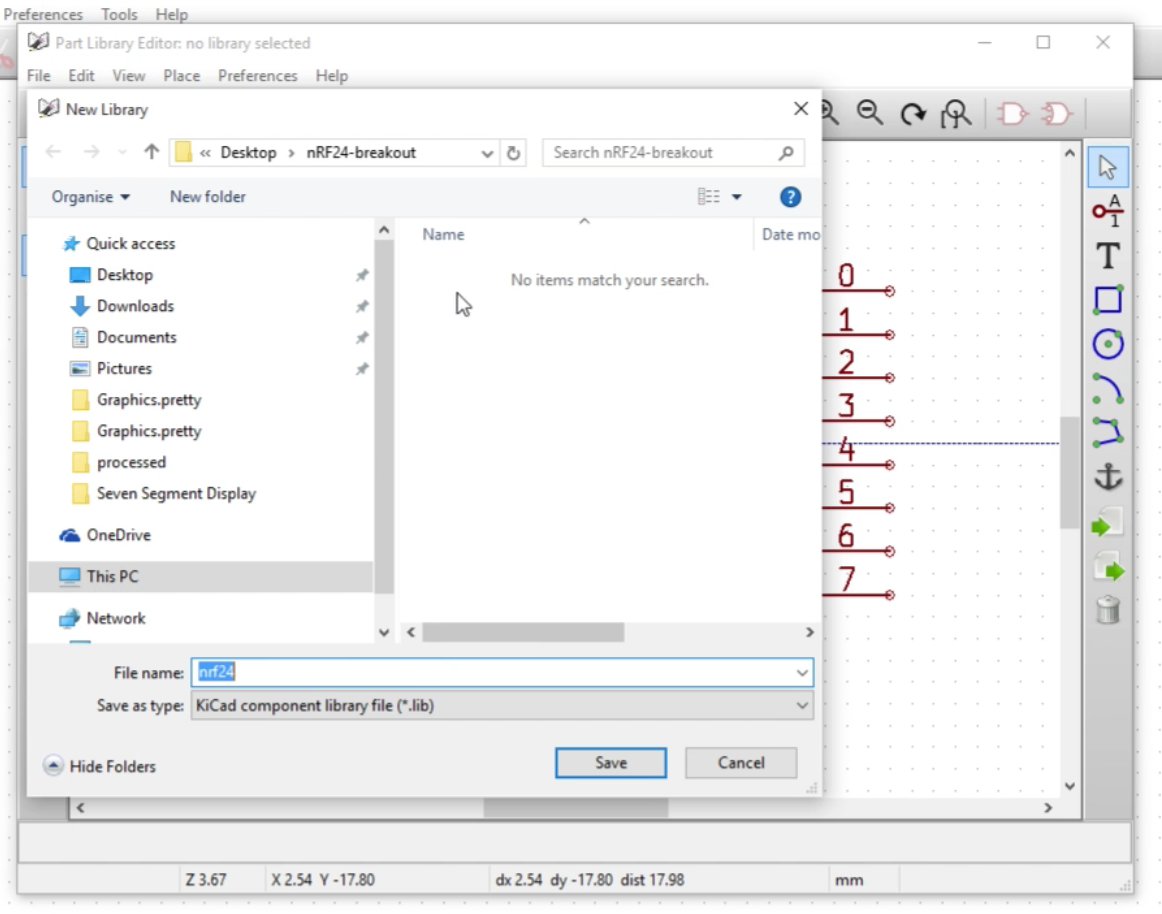The image size is (1162, 914).
Task: Select OneDrive in navigation pane
Action: [x=119, y=535]
